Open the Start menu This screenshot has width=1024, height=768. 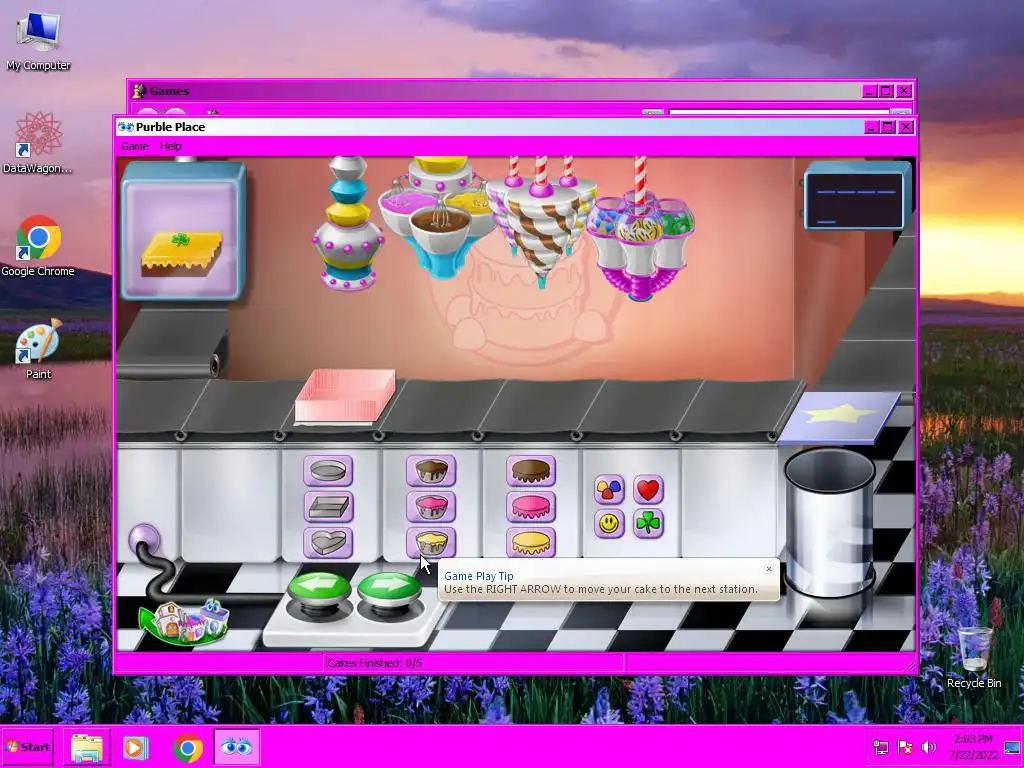pyautogui.click(x=28, y=746)
